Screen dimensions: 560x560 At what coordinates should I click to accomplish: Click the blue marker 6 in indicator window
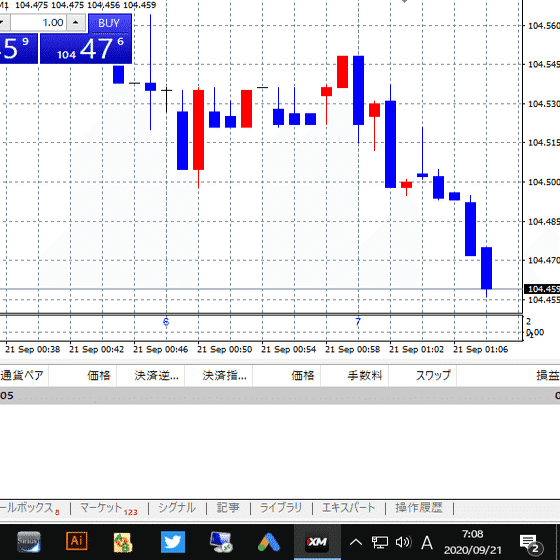166,322
